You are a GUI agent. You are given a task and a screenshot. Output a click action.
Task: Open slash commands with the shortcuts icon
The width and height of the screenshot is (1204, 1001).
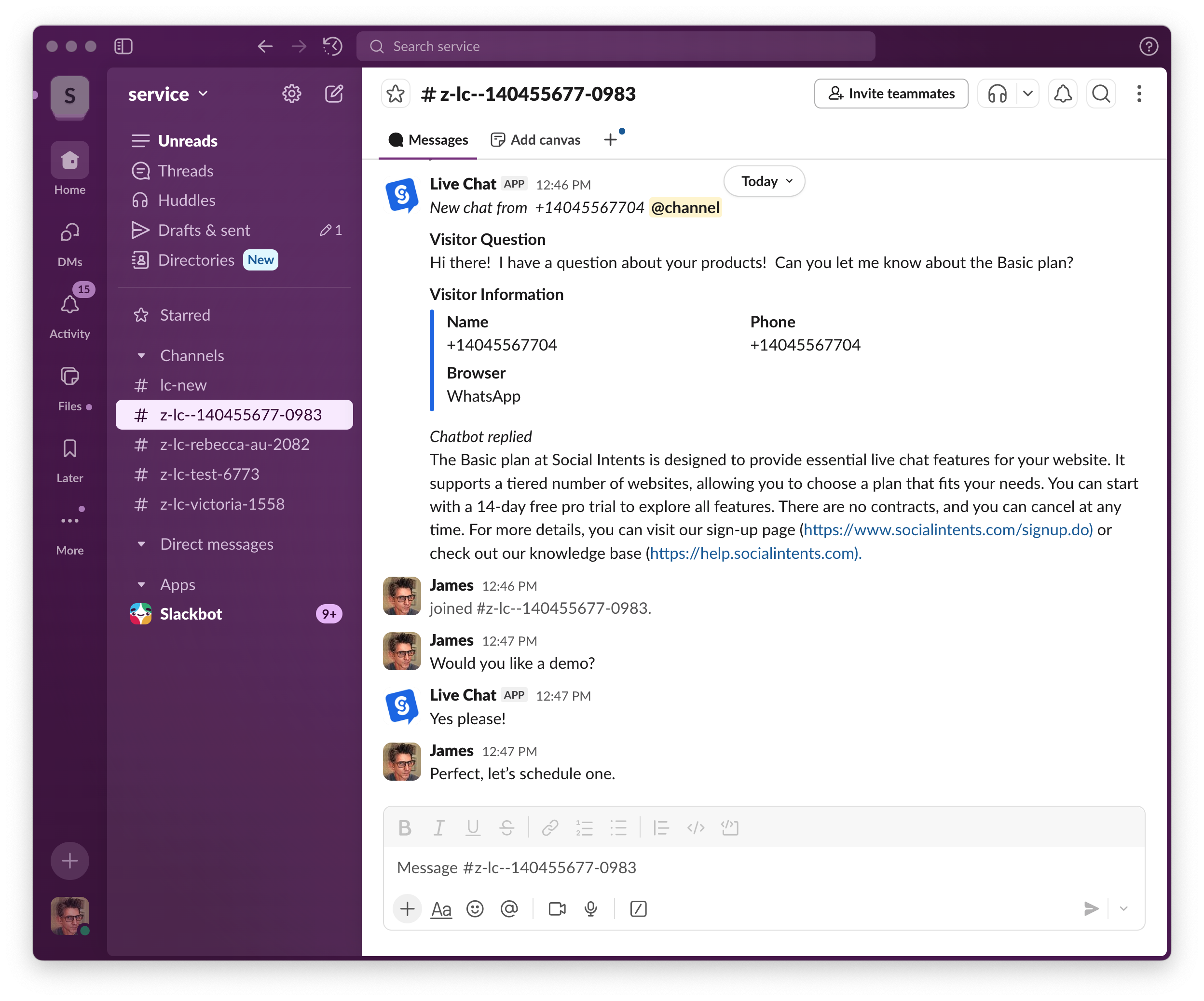638,909
